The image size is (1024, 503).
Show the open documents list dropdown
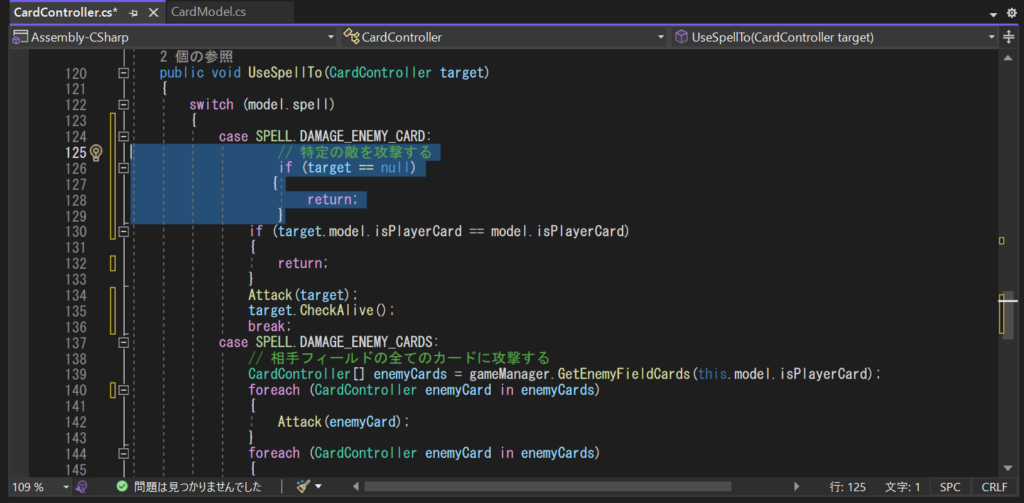(x=993, y=14)
